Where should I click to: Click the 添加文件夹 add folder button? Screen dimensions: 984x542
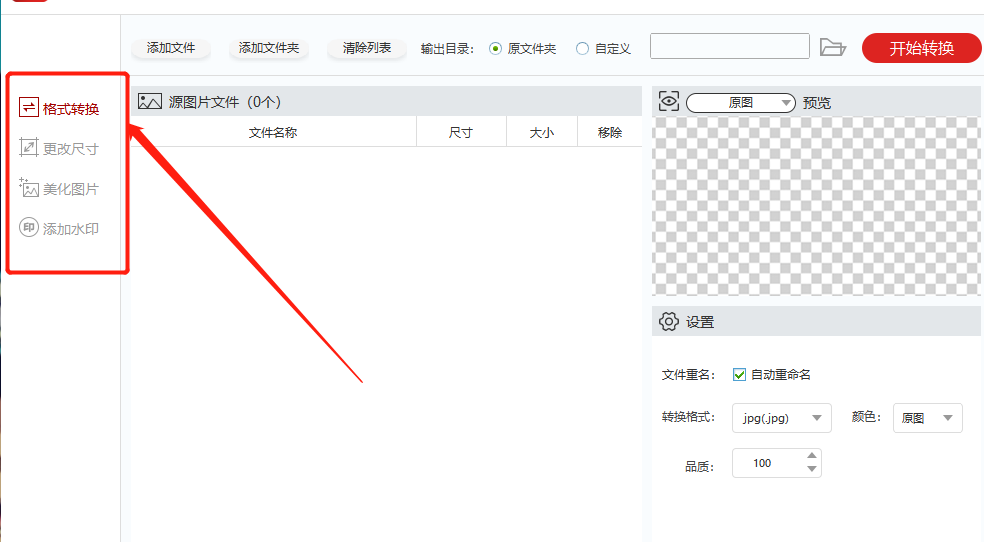coord(269,48)
